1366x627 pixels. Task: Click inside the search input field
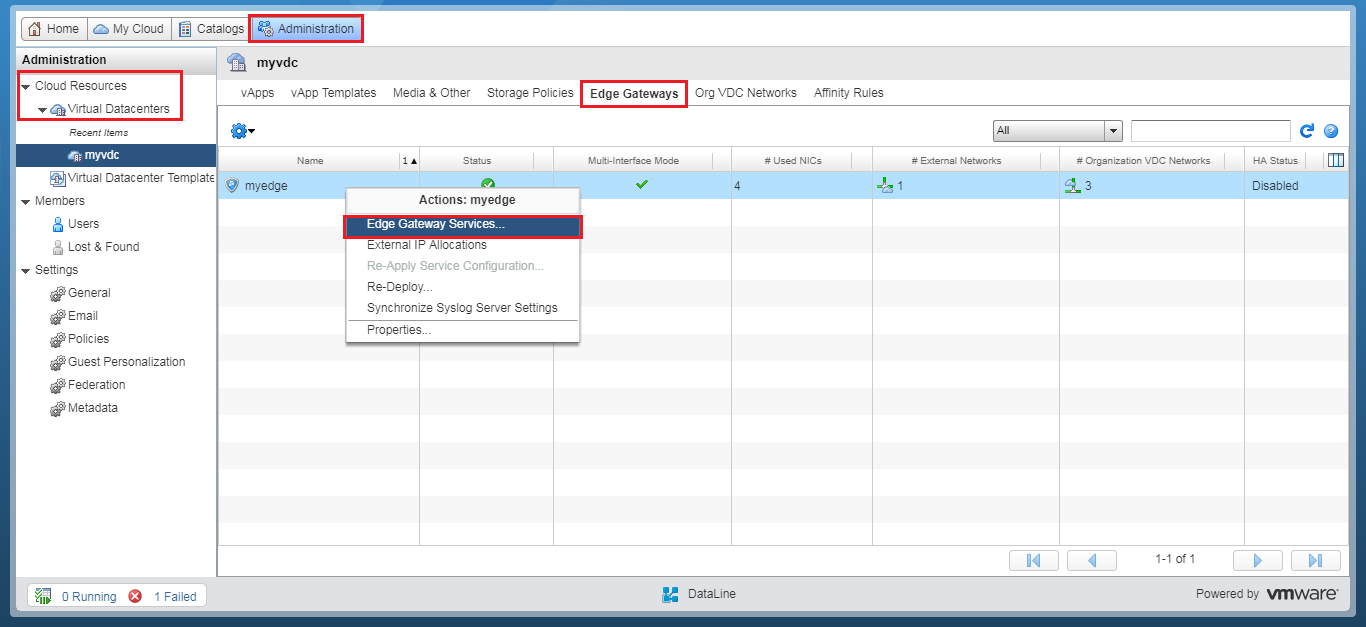[x=1210, y=130]
